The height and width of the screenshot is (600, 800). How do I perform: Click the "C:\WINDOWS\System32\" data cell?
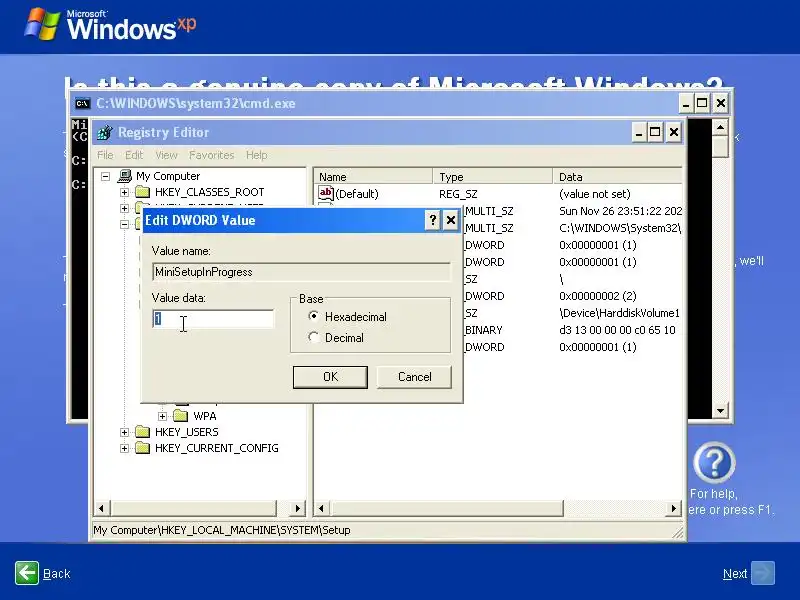coord(620,228)
